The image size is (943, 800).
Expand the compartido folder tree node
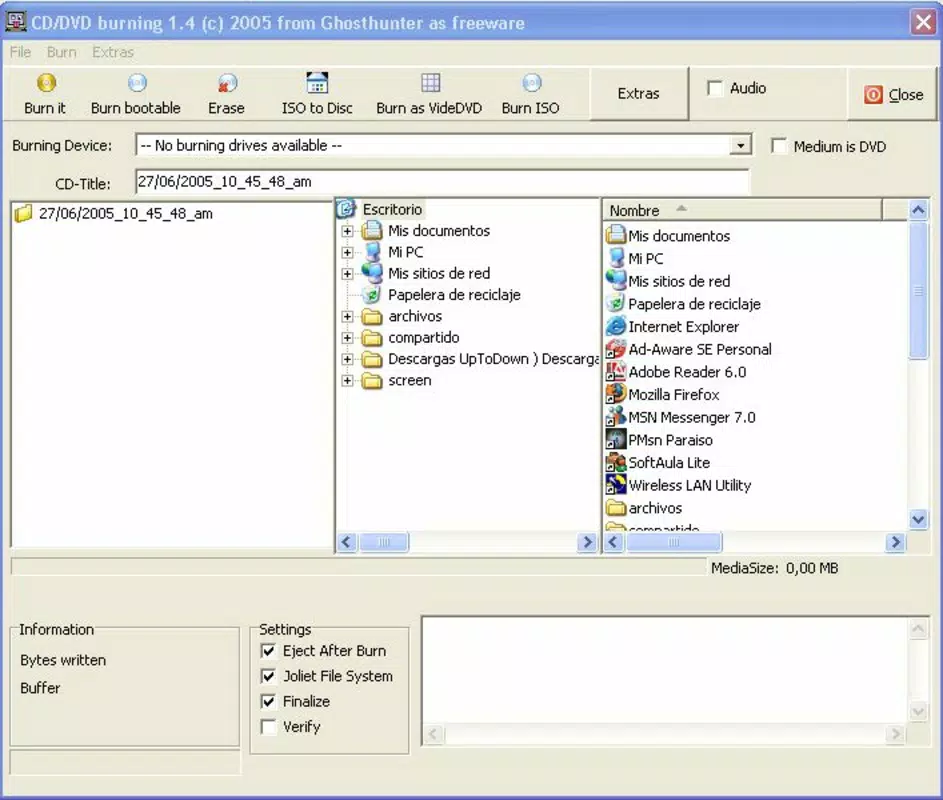(347, 337)
